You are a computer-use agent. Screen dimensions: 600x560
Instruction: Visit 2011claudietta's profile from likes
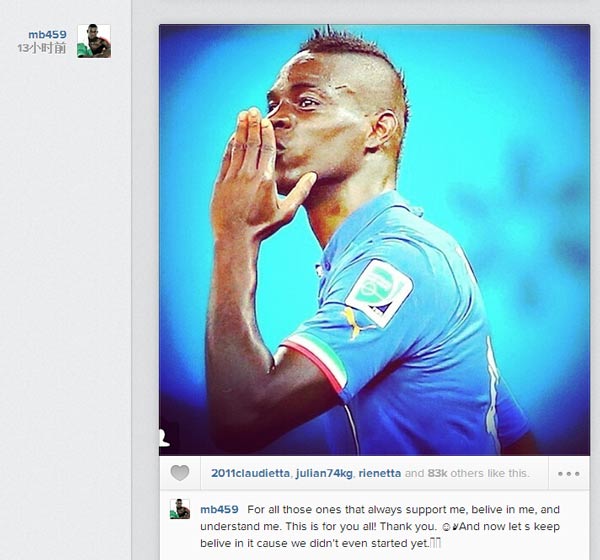(x=250, y=473)
